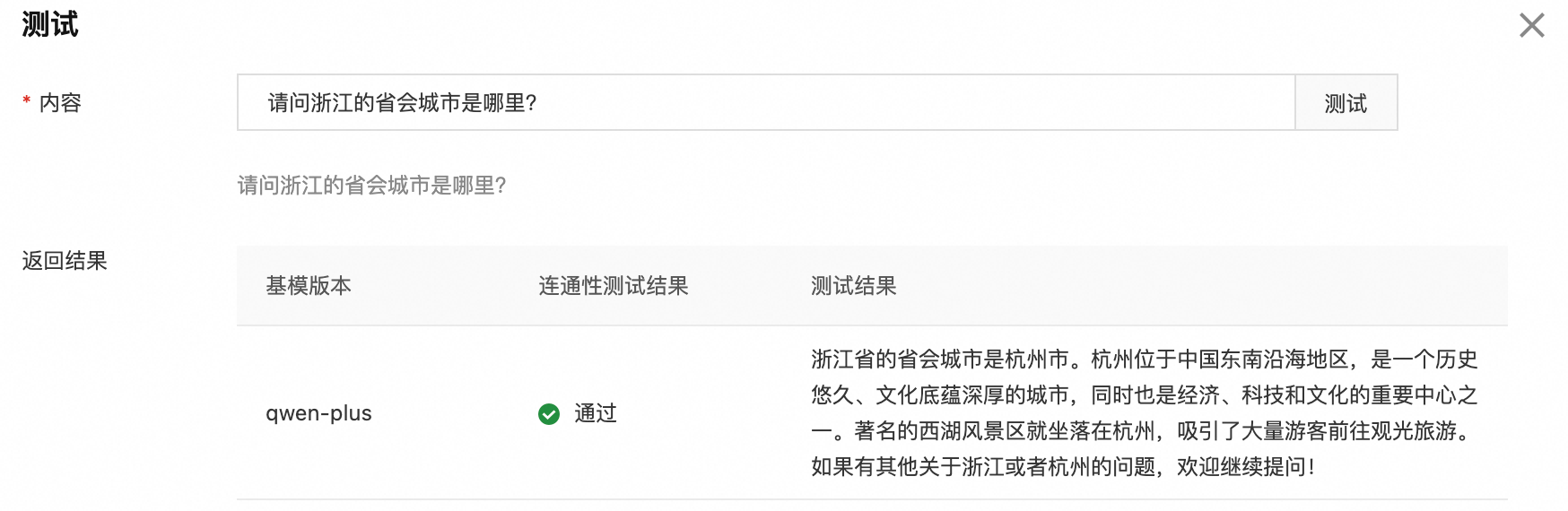
Task: Focus the 内容 question input field
Action: (766, 102)
